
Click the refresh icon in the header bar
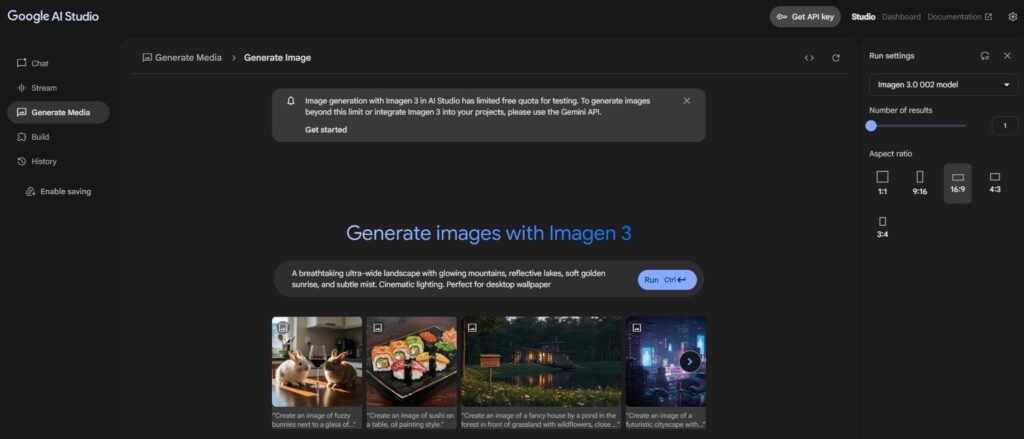tap(836, 57)
